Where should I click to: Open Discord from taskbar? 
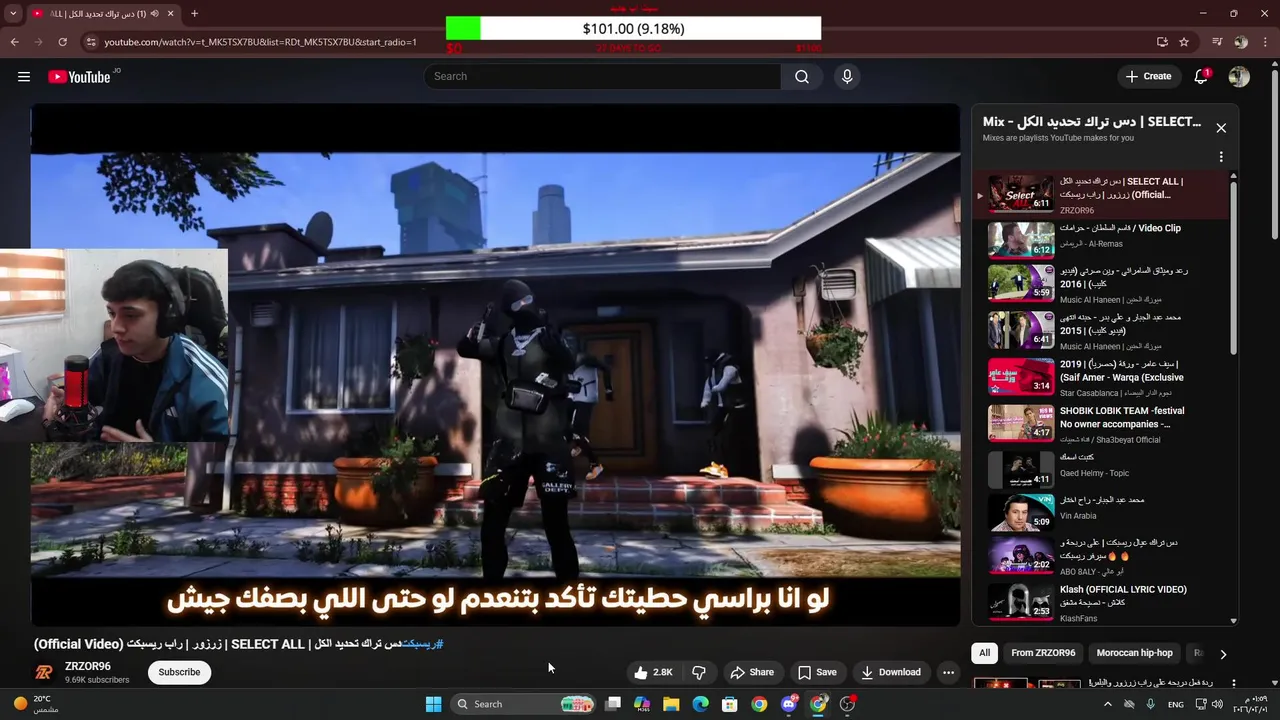pos(789,704)
